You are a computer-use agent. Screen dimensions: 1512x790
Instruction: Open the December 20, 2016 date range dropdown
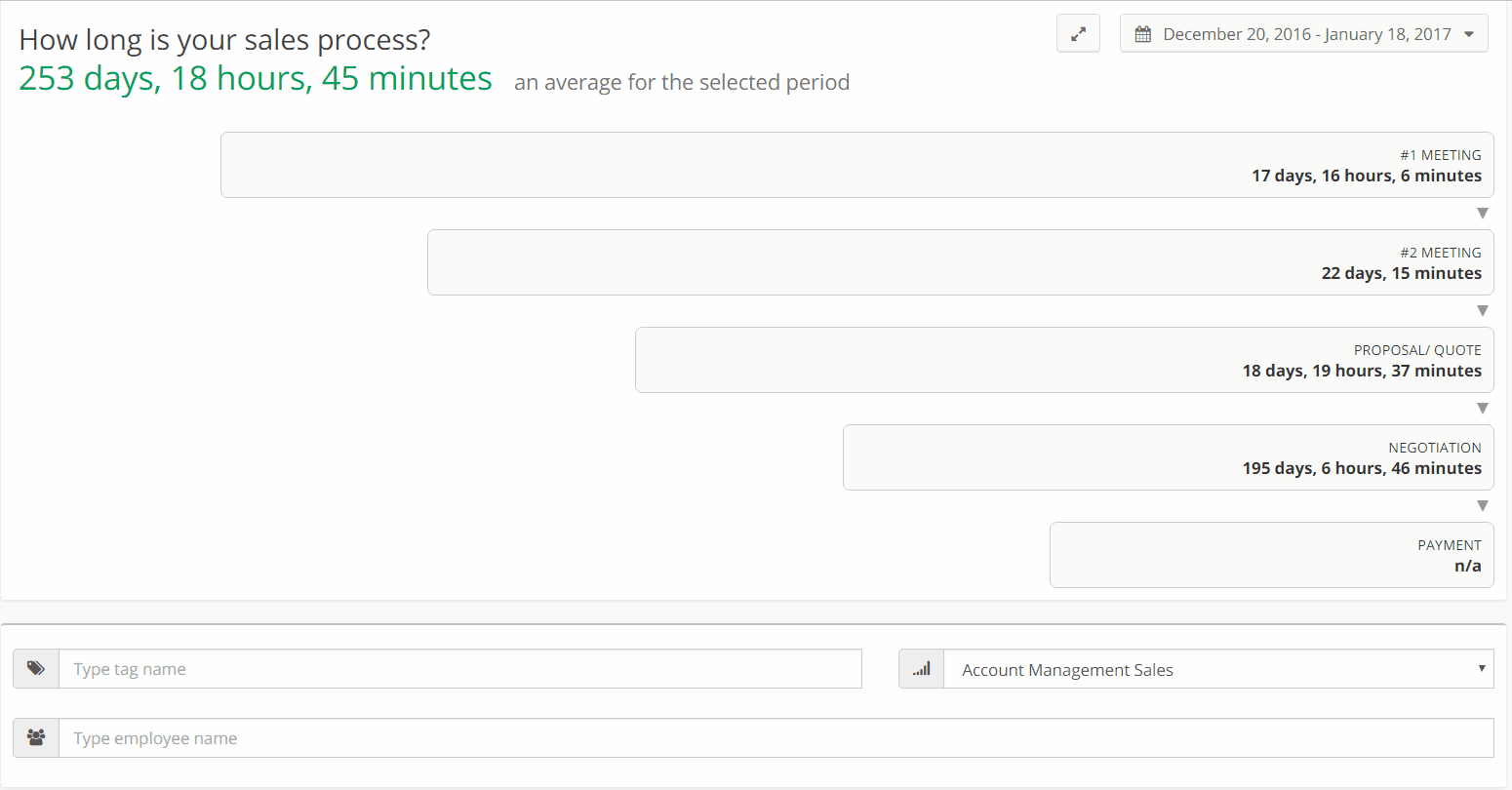pyautogui.click(x=1303, y=33)
